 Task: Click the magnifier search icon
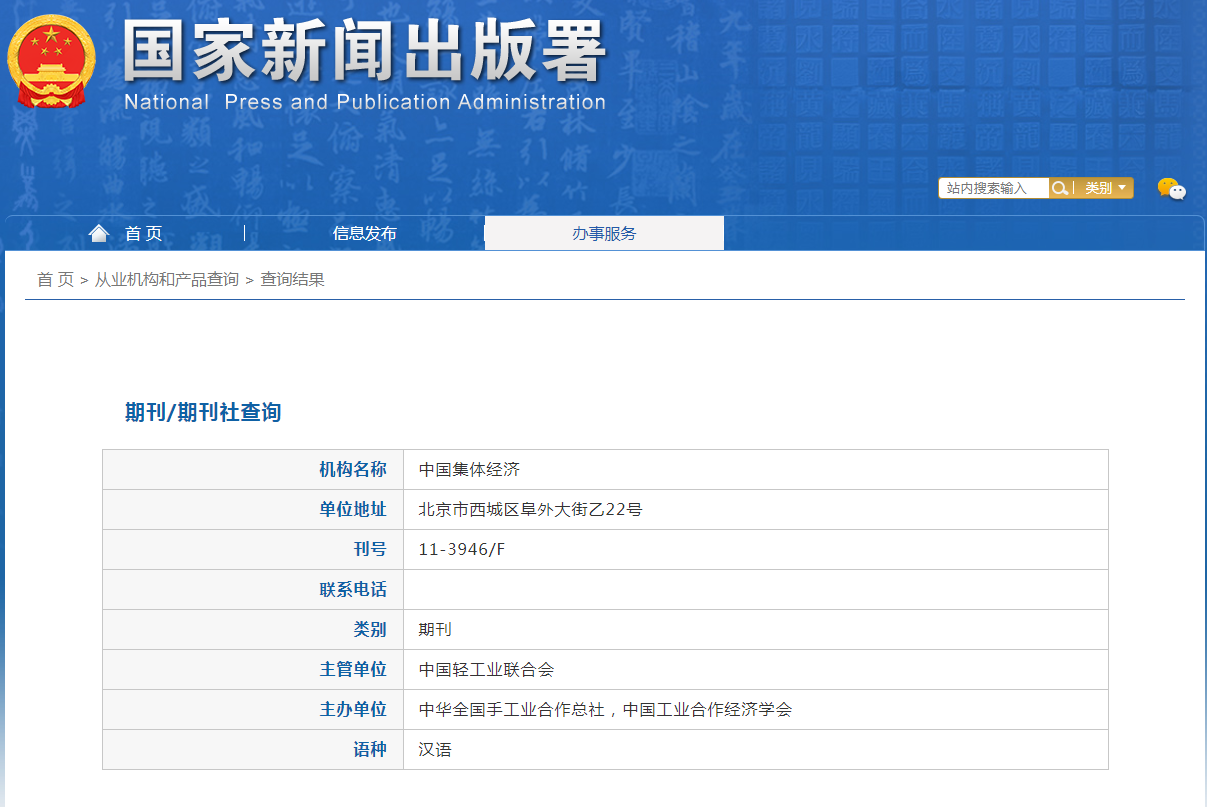point(1060,188)
